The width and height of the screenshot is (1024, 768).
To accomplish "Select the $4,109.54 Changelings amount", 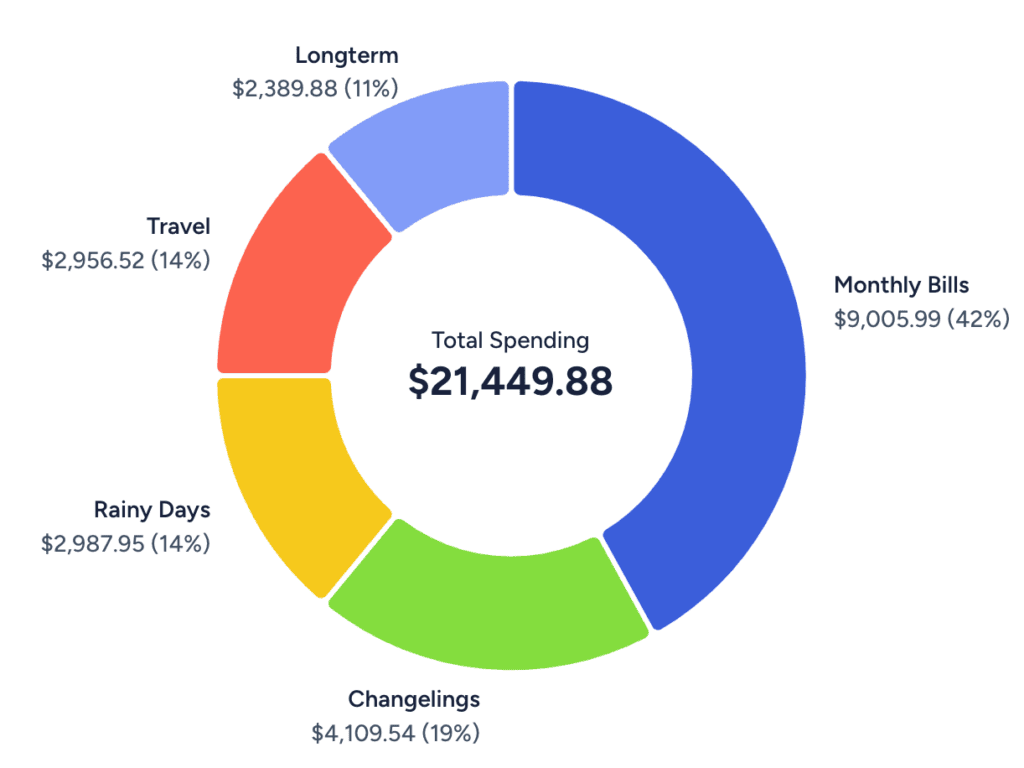I will pos(362,732).
